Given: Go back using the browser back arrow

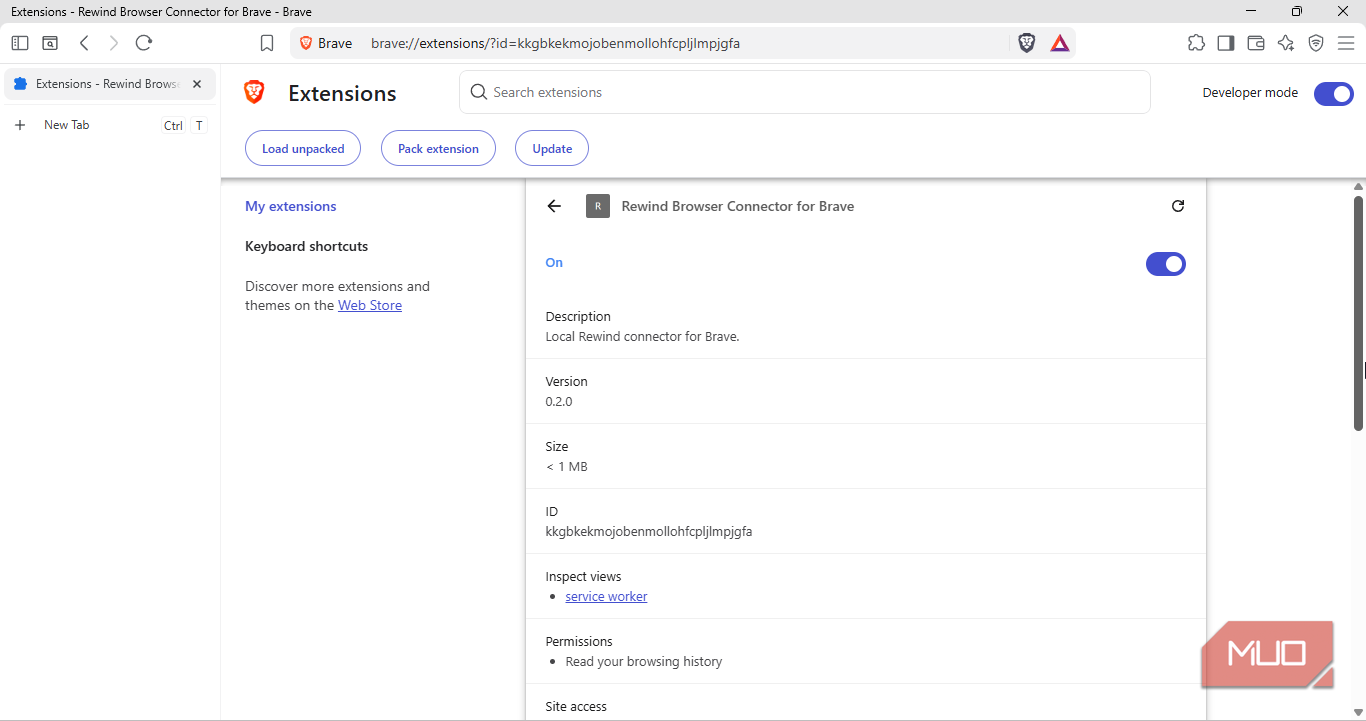Looking at the screenshot, I should 84,43.
